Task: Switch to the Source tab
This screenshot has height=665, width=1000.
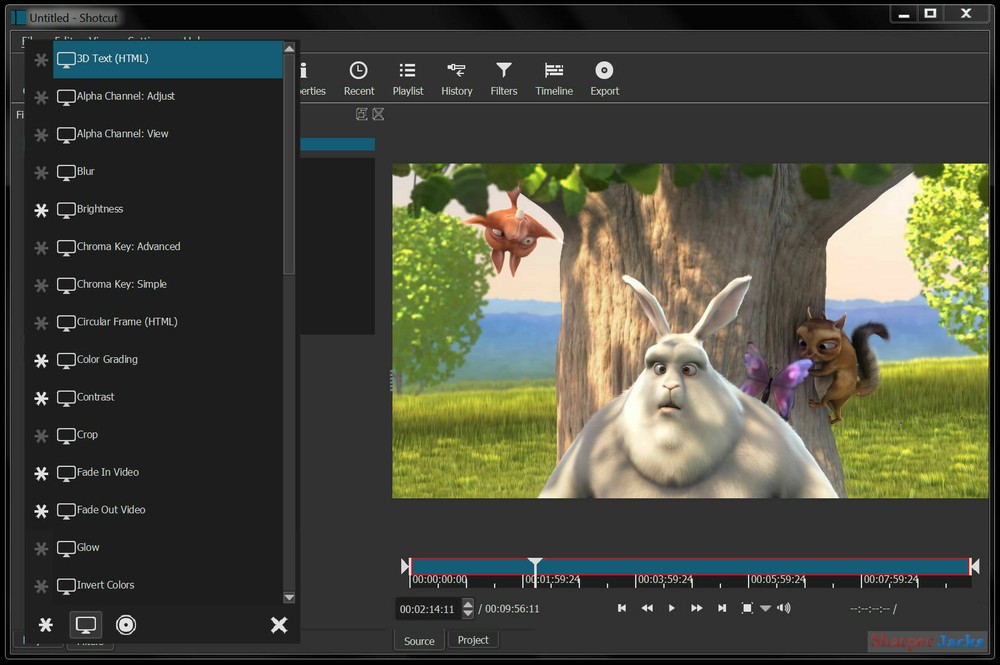Action: pos(419,640)
